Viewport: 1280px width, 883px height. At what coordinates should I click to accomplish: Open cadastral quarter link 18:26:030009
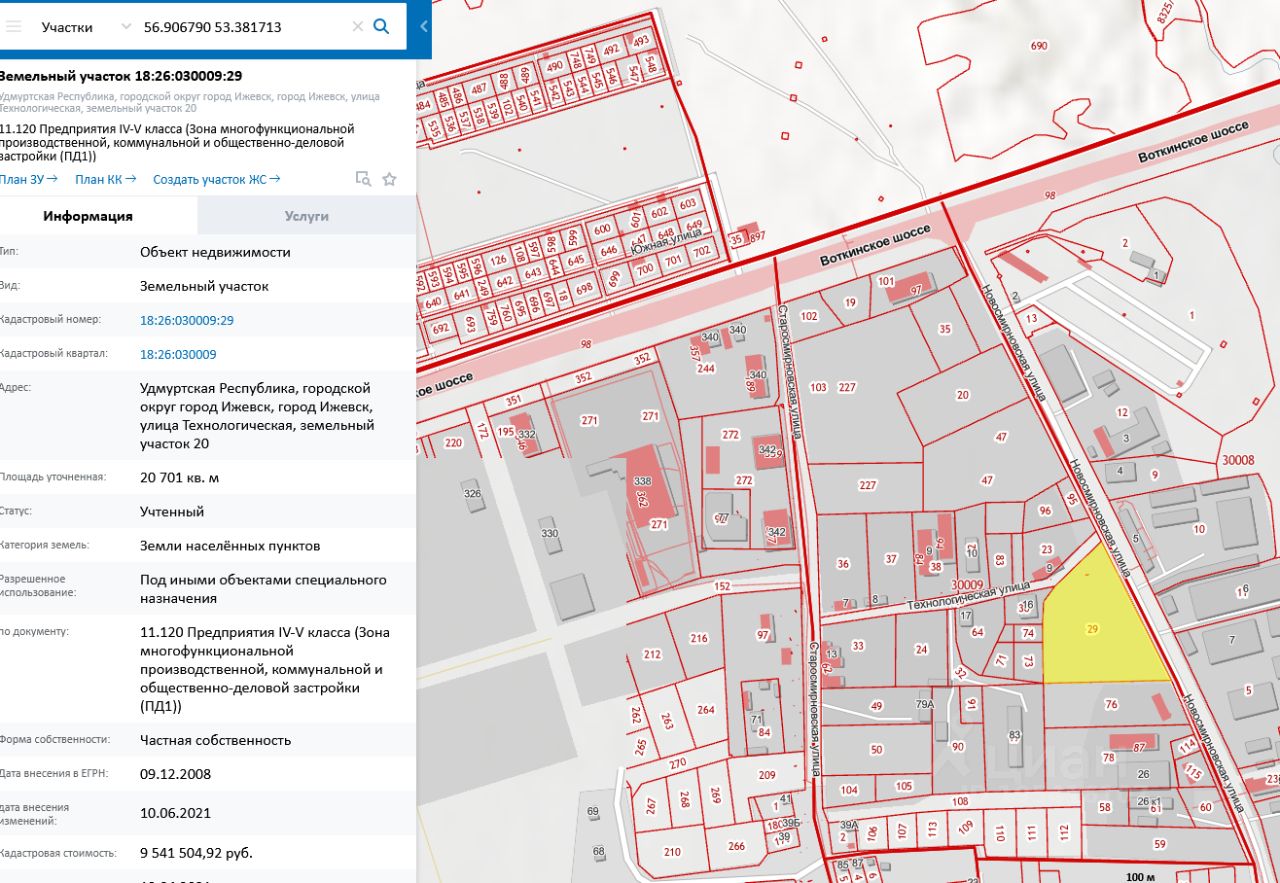pyautogui.click(x=178, y=354)
